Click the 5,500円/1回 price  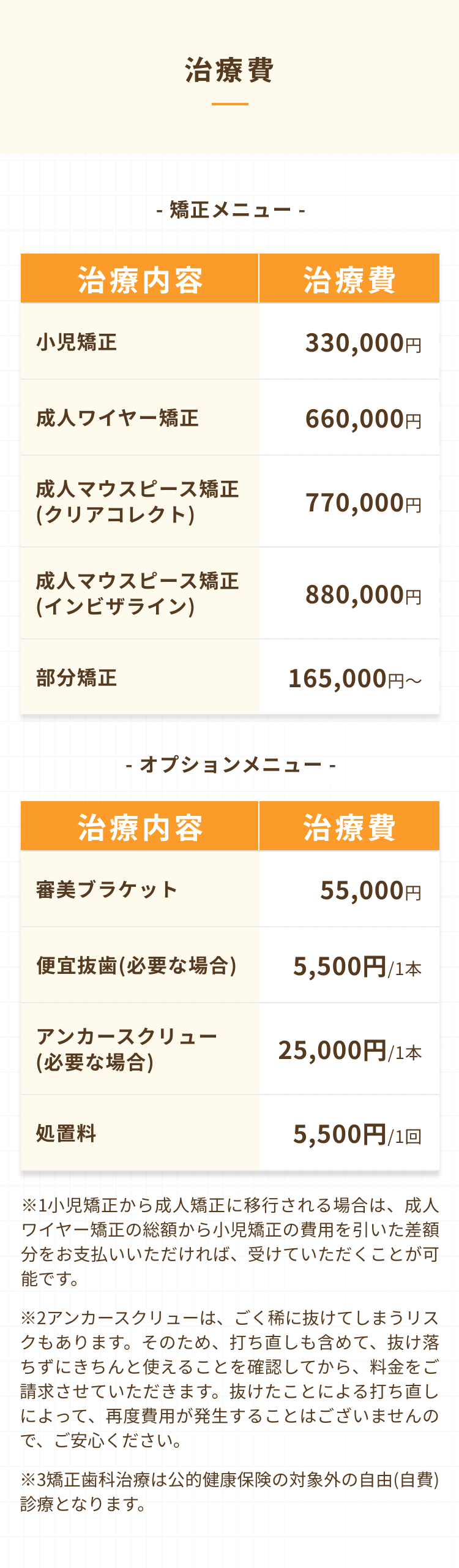click(x=357, y=1134)
